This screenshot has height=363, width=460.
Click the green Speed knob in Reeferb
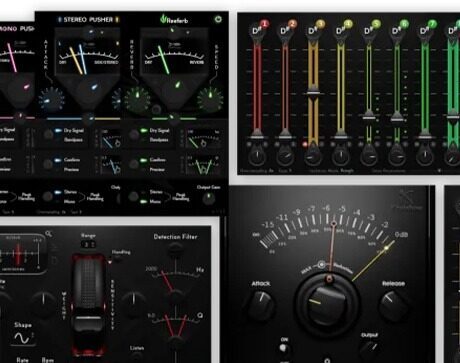tap(210, 99)
